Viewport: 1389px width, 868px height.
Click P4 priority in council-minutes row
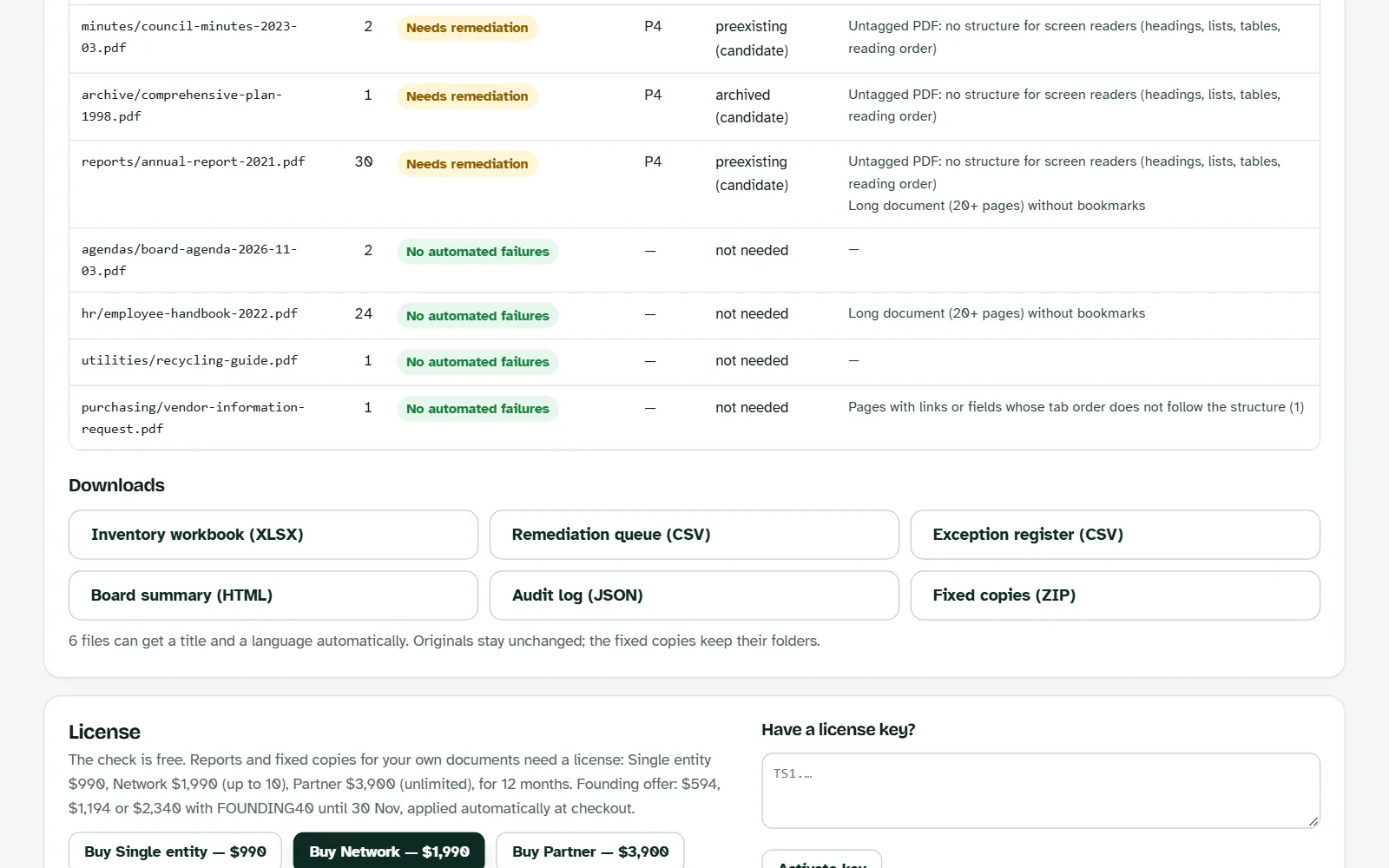click(653, 26)
